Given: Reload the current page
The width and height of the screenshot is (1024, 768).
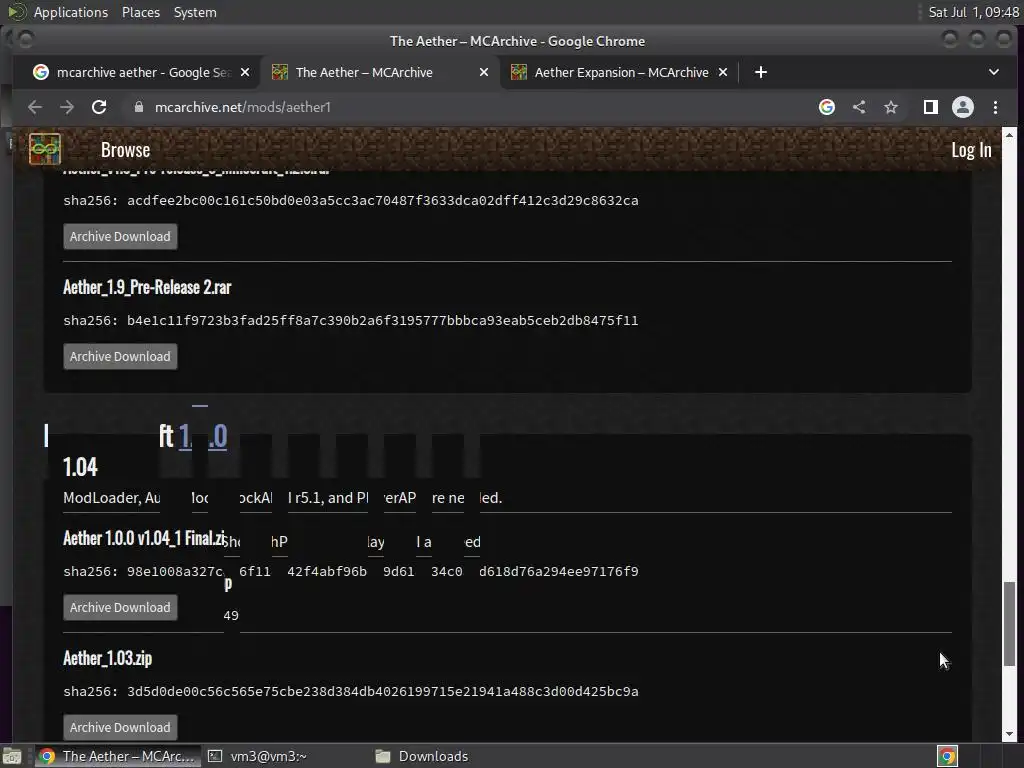Looking at the screenshot, I should 99,107.
